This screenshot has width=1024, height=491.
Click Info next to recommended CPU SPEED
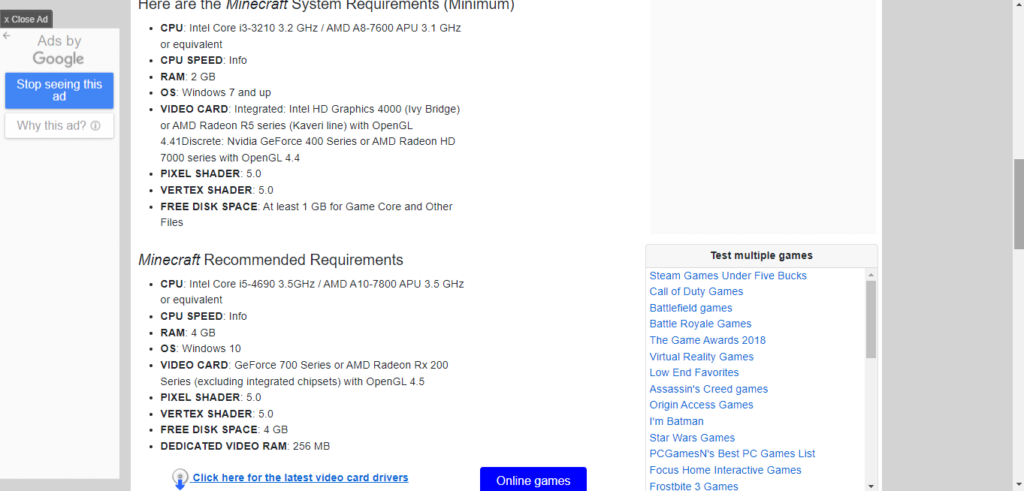coord(238,316)
